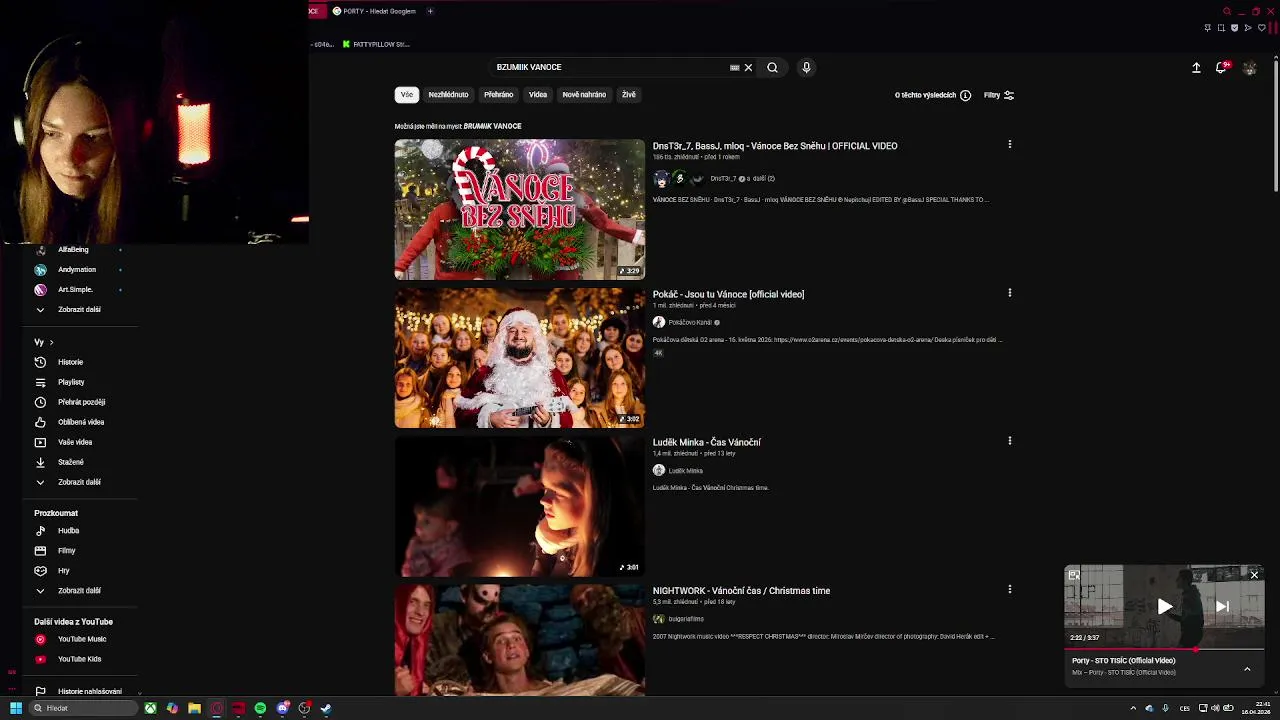Close the miniplayer

pos(1254,575)
